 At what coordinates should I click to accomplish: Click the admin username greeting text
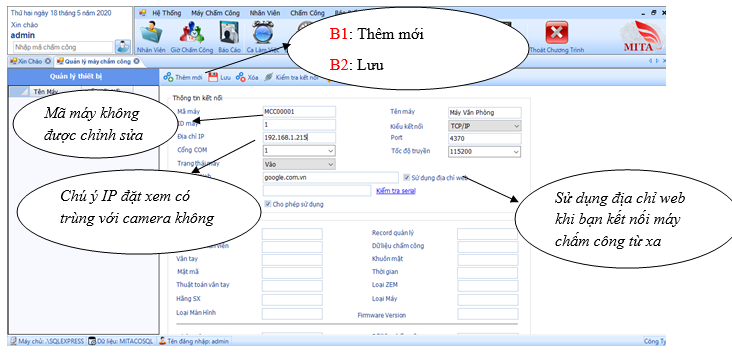click(22, 35)
